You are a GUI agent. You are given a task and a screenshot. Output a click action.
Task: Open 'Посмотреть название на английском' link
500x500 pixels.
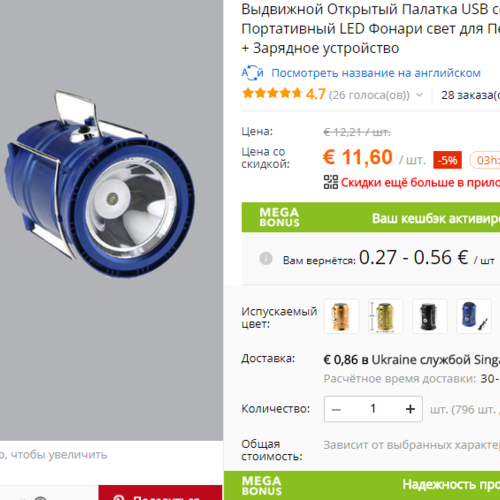tap(376, 73)
